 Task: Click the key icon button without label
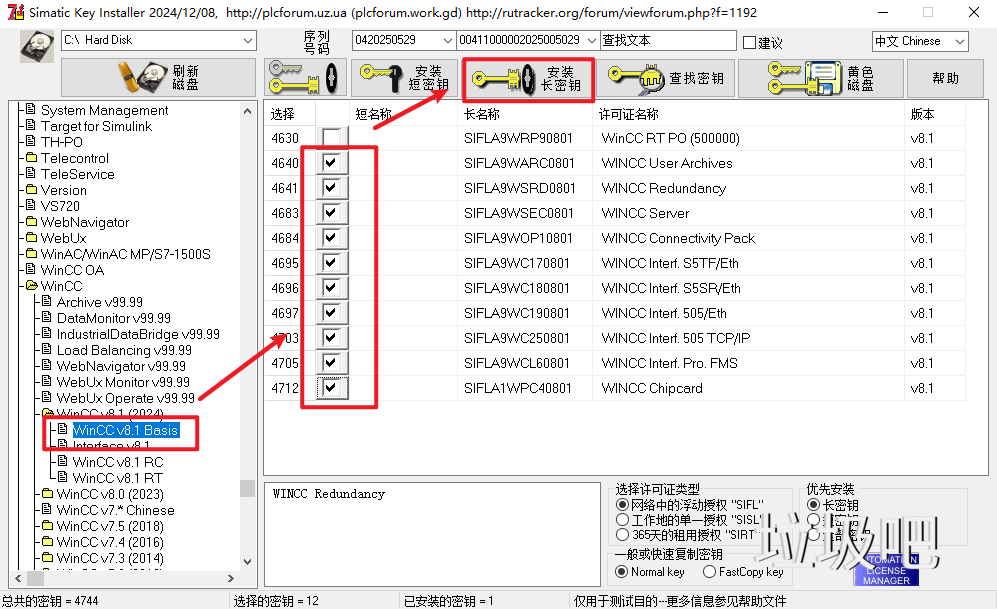305,78
